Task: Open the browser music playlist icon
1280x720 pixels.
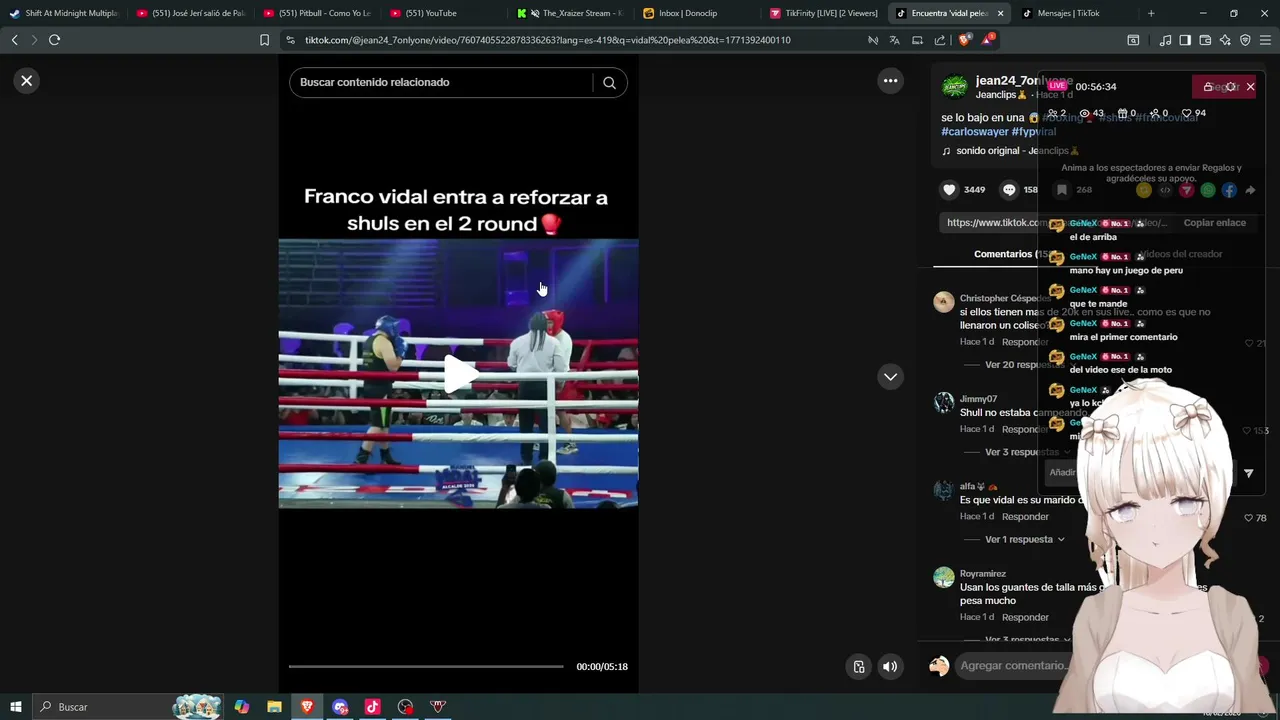Action: point(1165,40)
